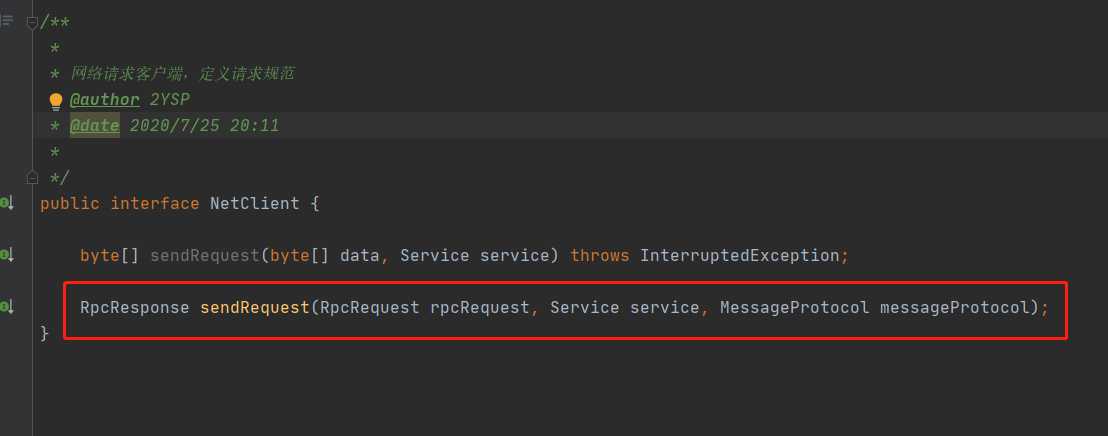Click the highlighted sendRequest method name

[x=255, y=307]
